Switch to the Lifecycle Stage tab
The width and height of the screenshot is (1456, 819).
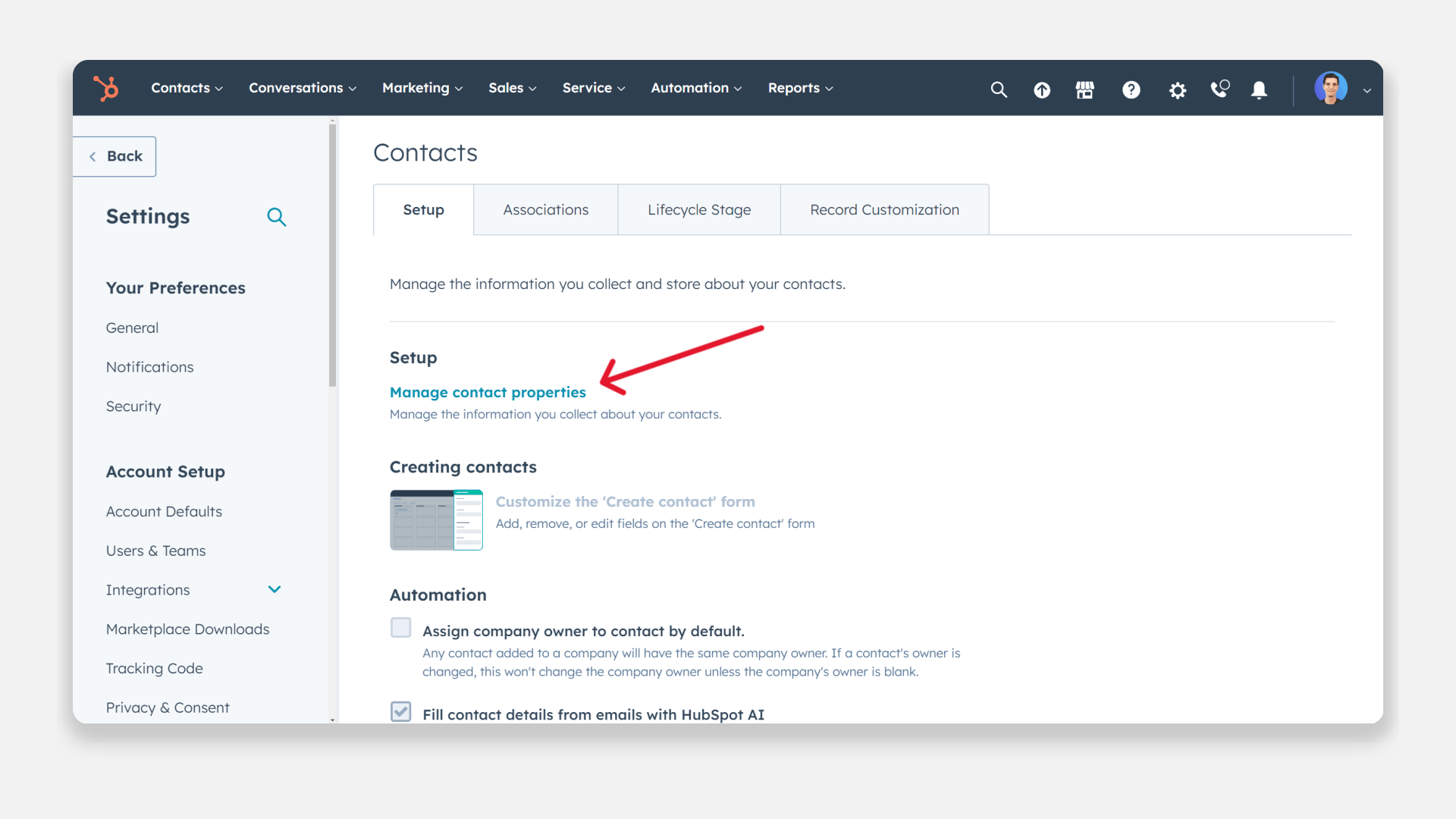[698, 210]
